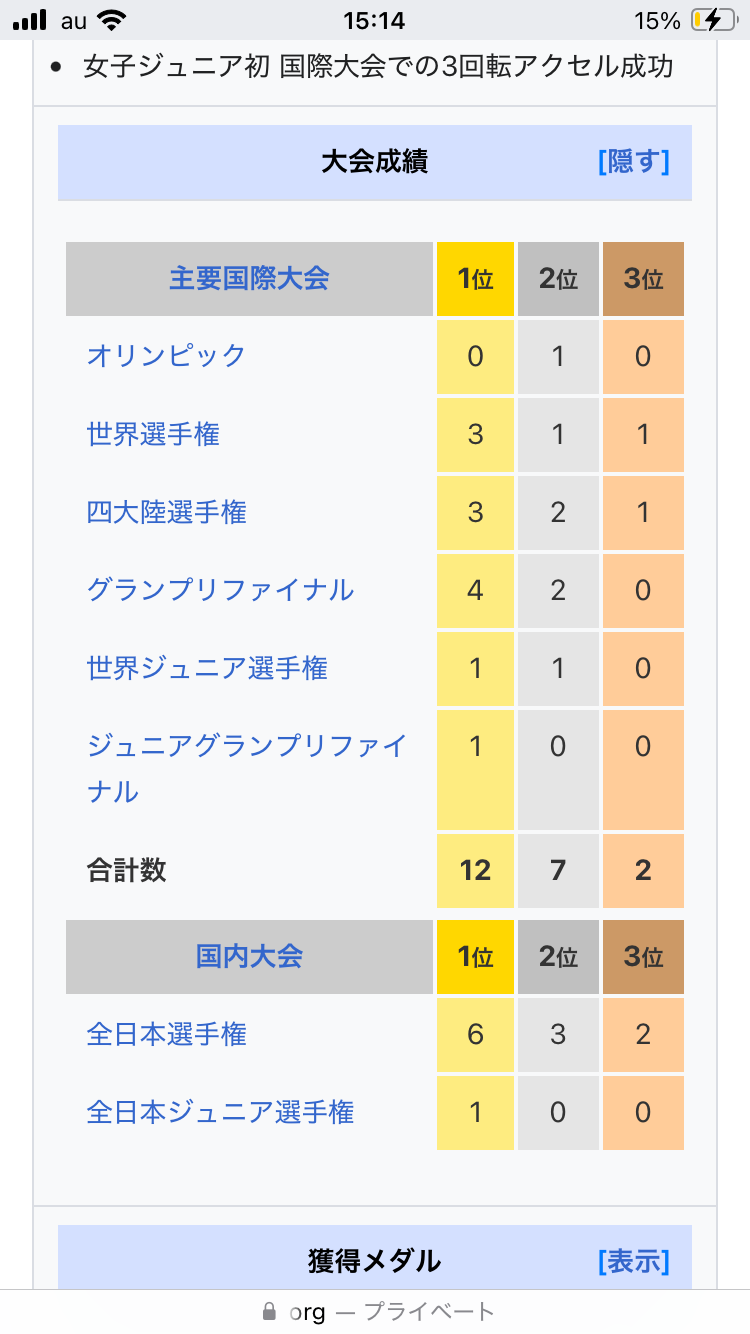750x1334 pixels.
Task: Open the グランプリファイナル link
Action: point(220,590)
